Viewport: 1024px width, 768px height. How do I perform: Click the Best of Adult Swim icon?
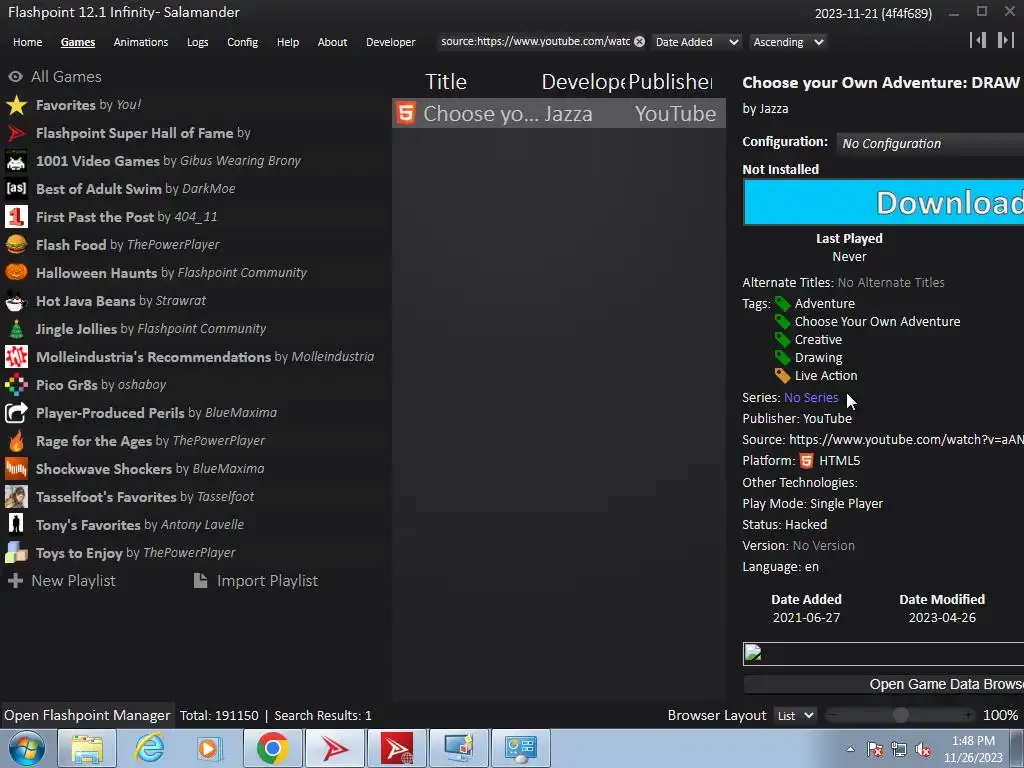tap(16, 189)
